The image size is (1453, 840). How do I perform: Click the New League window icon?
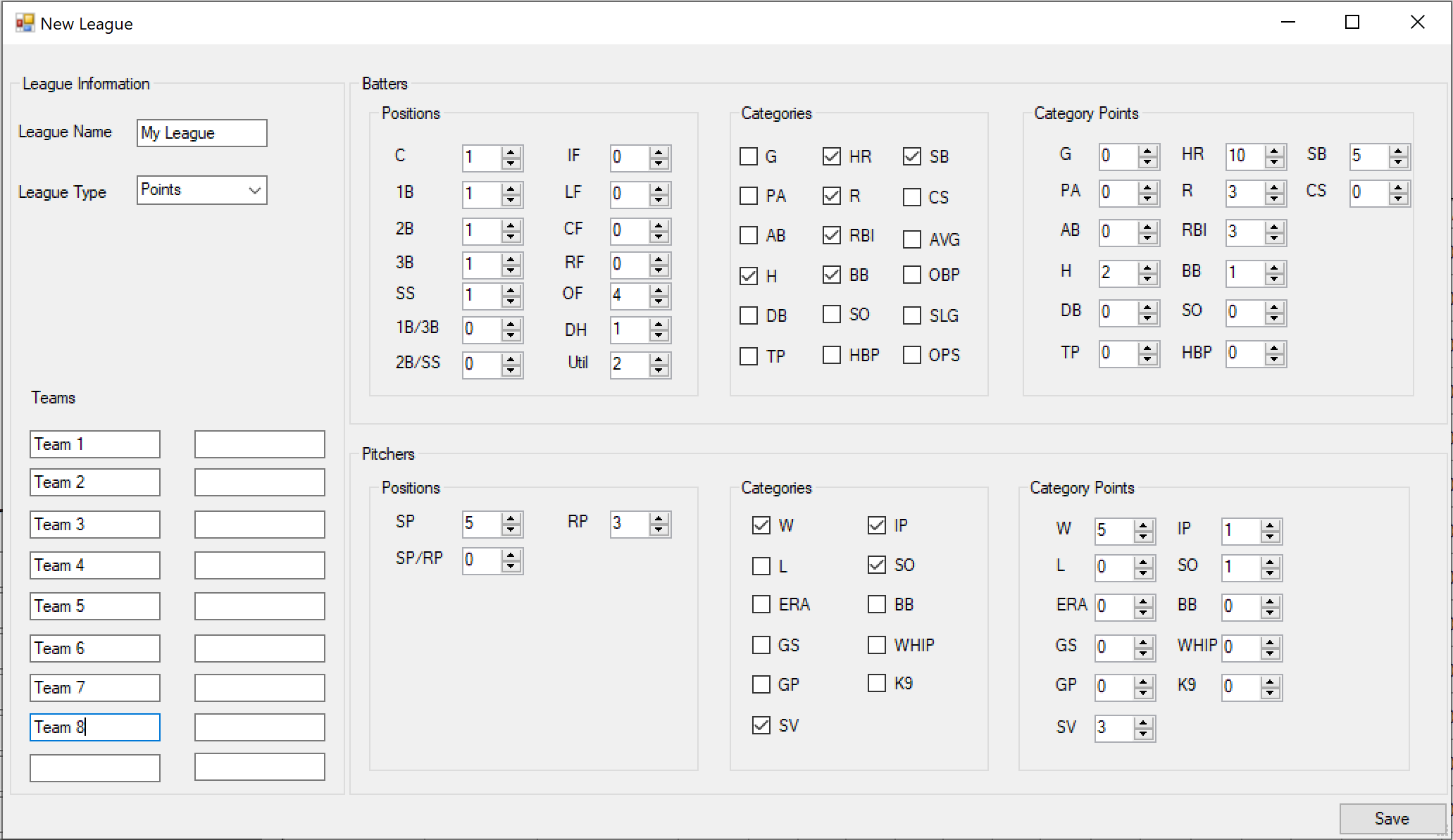coord(25,23)
